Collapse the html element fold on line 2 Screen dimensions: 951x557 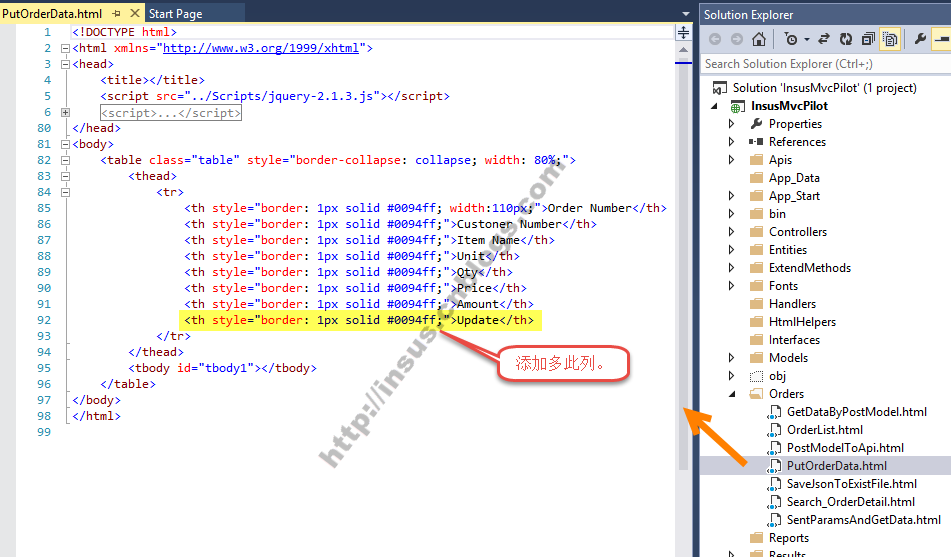pyautogui.click(x=65, y=49)
